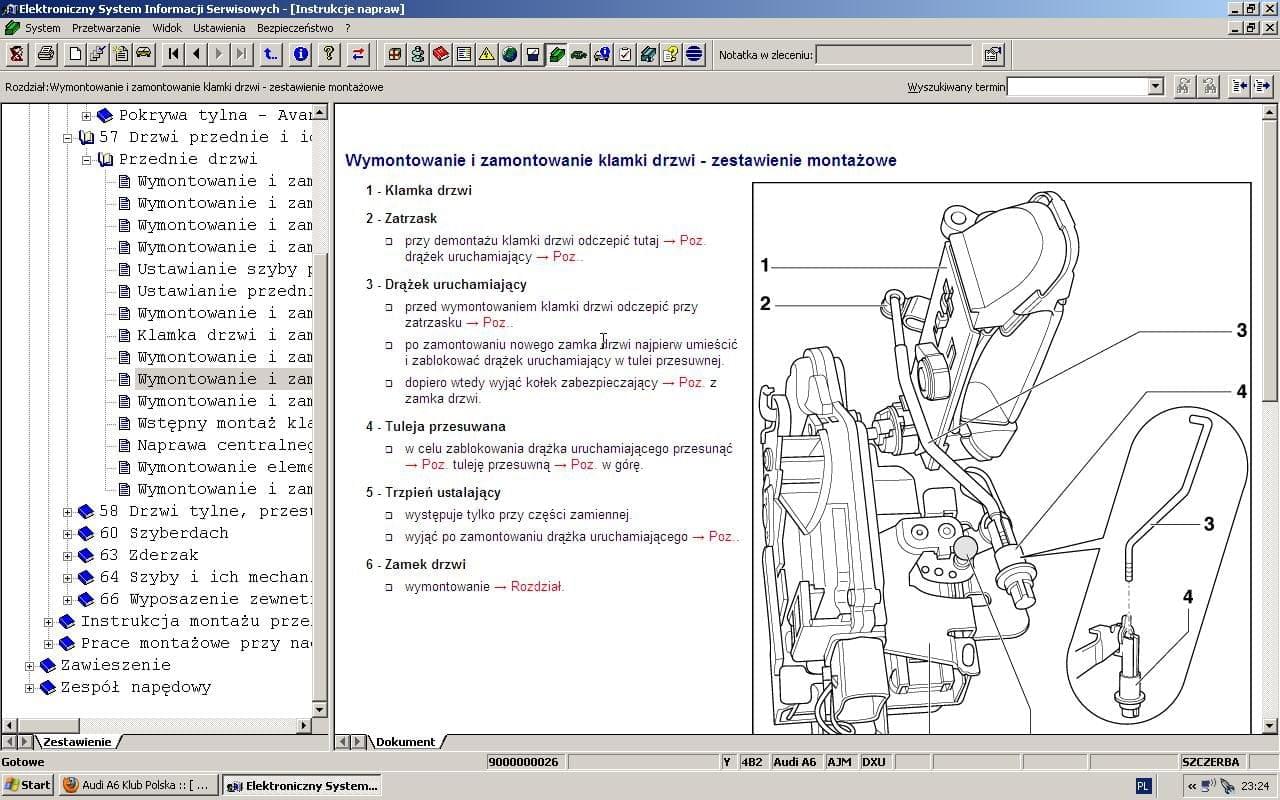Image resolution: width=1280 pixels, height=800 pixels.
Task: Click the Windows Start button
Action: pyautogui.click(x=28, y=785)
